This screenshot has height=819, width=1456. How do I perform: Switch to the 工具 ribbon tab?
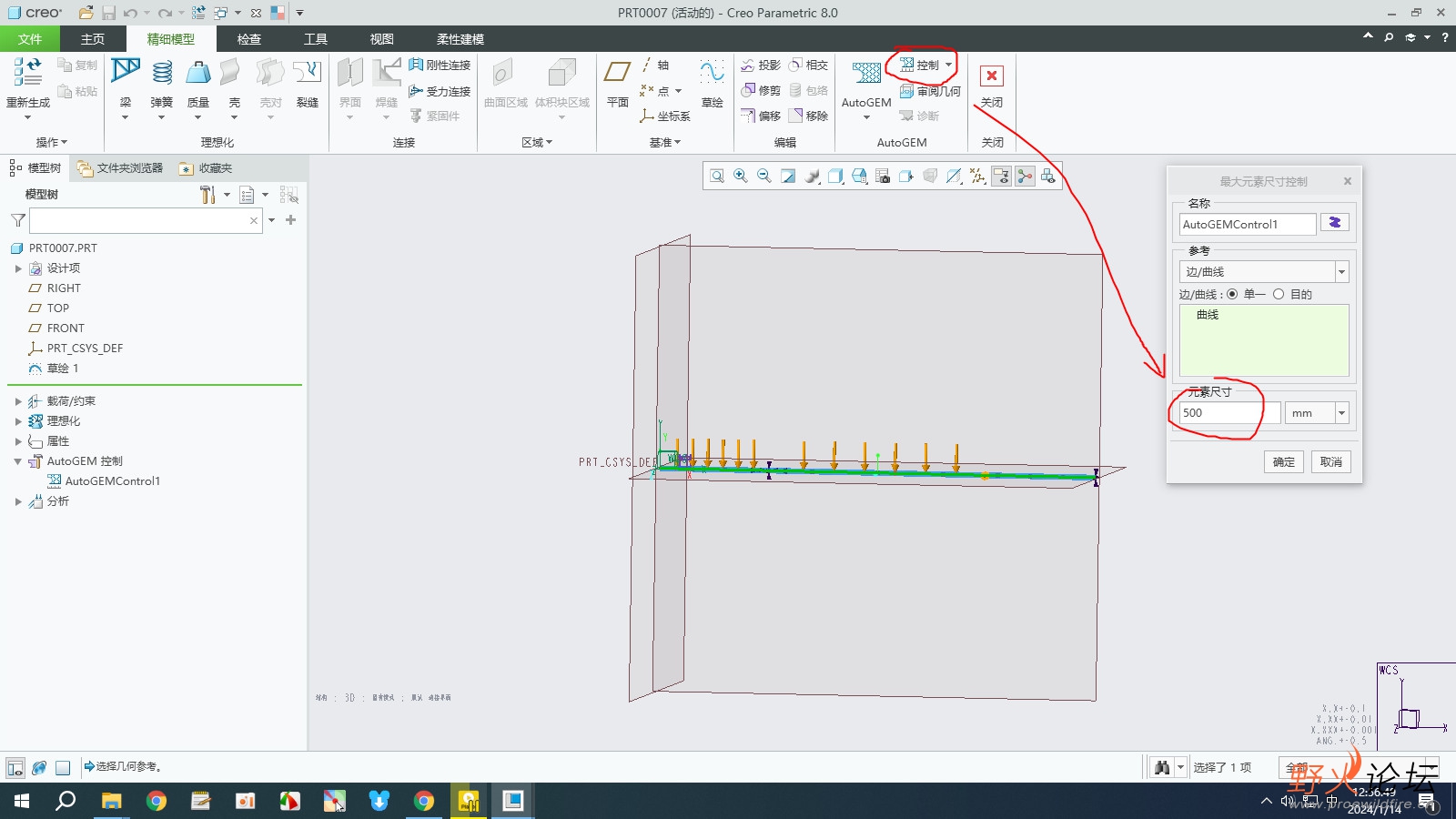316,38
